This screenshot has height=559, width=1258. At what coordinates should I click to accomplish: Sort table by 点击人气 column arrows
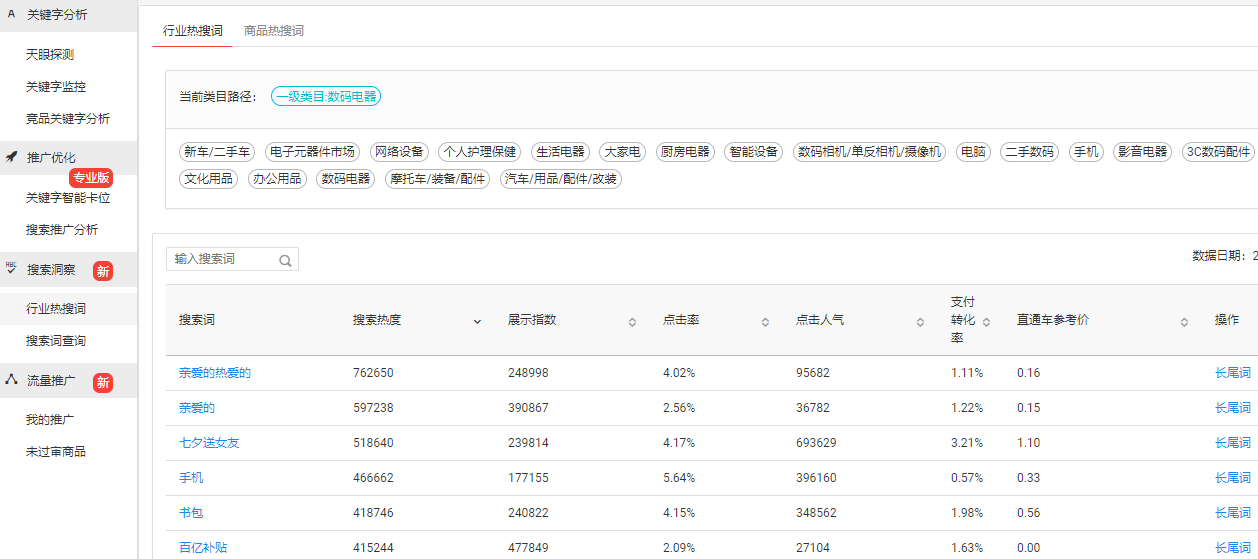pos(920,321)
